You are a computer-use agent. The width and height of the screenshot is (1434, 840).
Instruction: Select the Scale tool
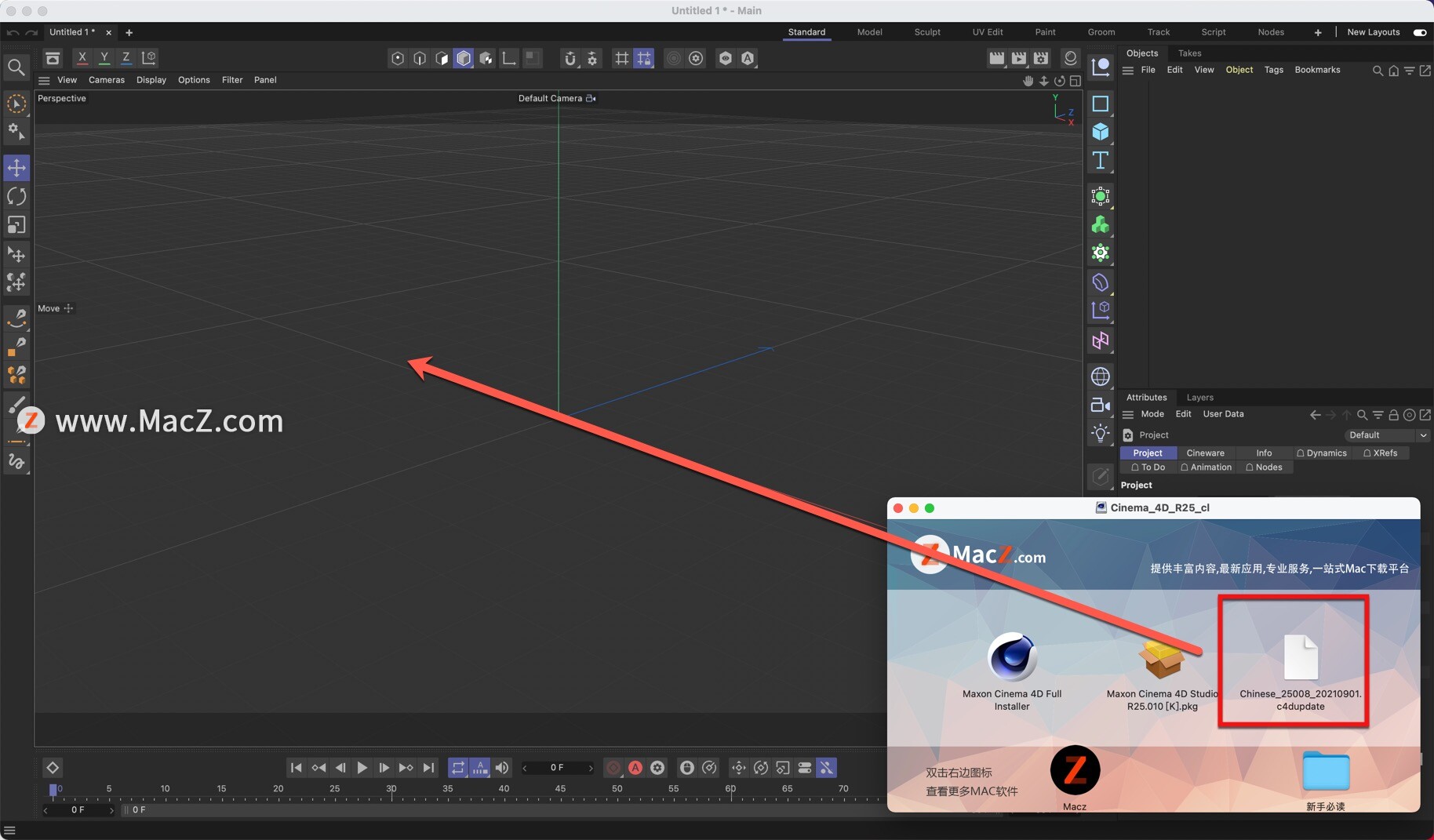pos(16,225)
